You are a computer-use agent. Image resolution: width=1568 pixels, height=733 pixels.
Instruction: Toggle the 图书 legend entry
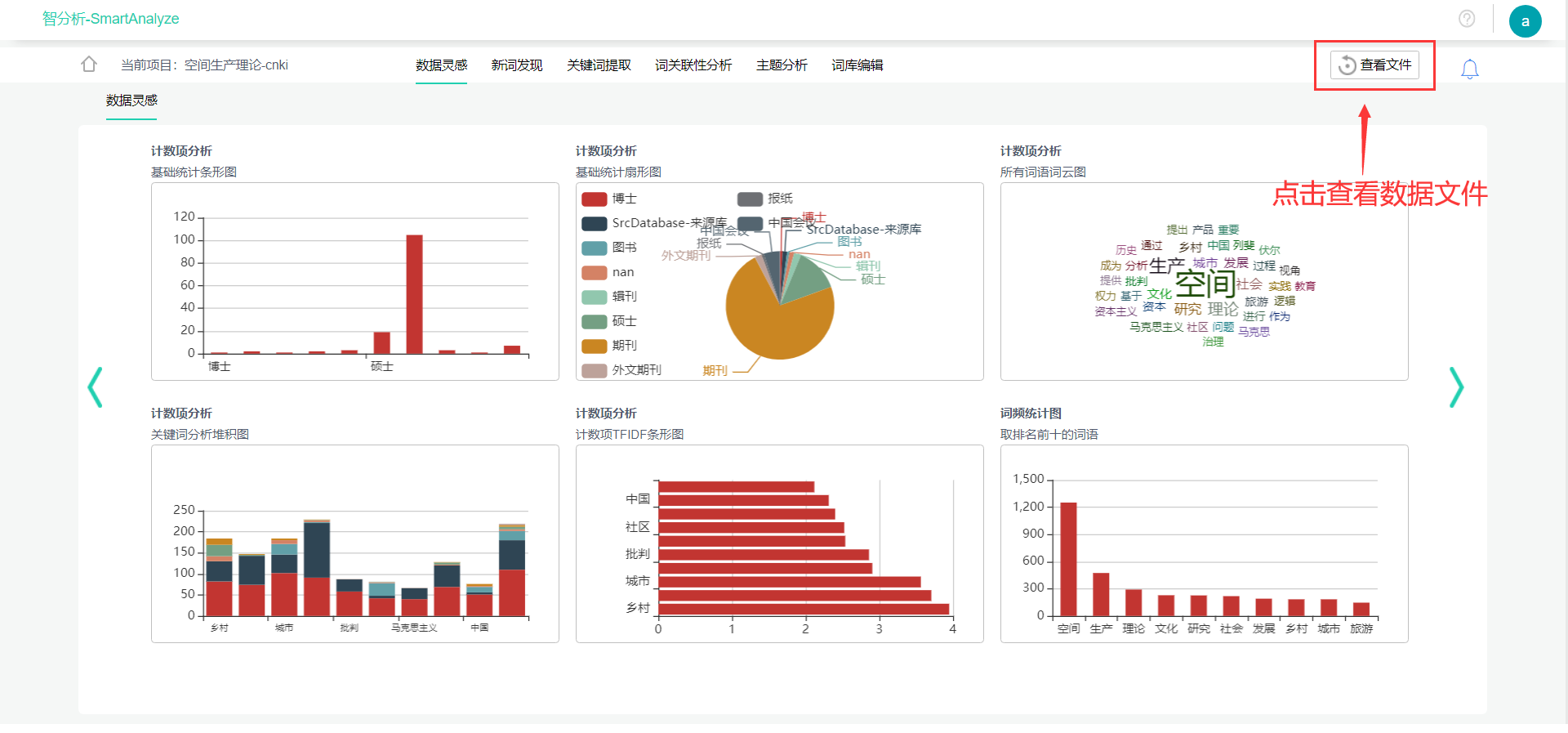tap(610, 248)
